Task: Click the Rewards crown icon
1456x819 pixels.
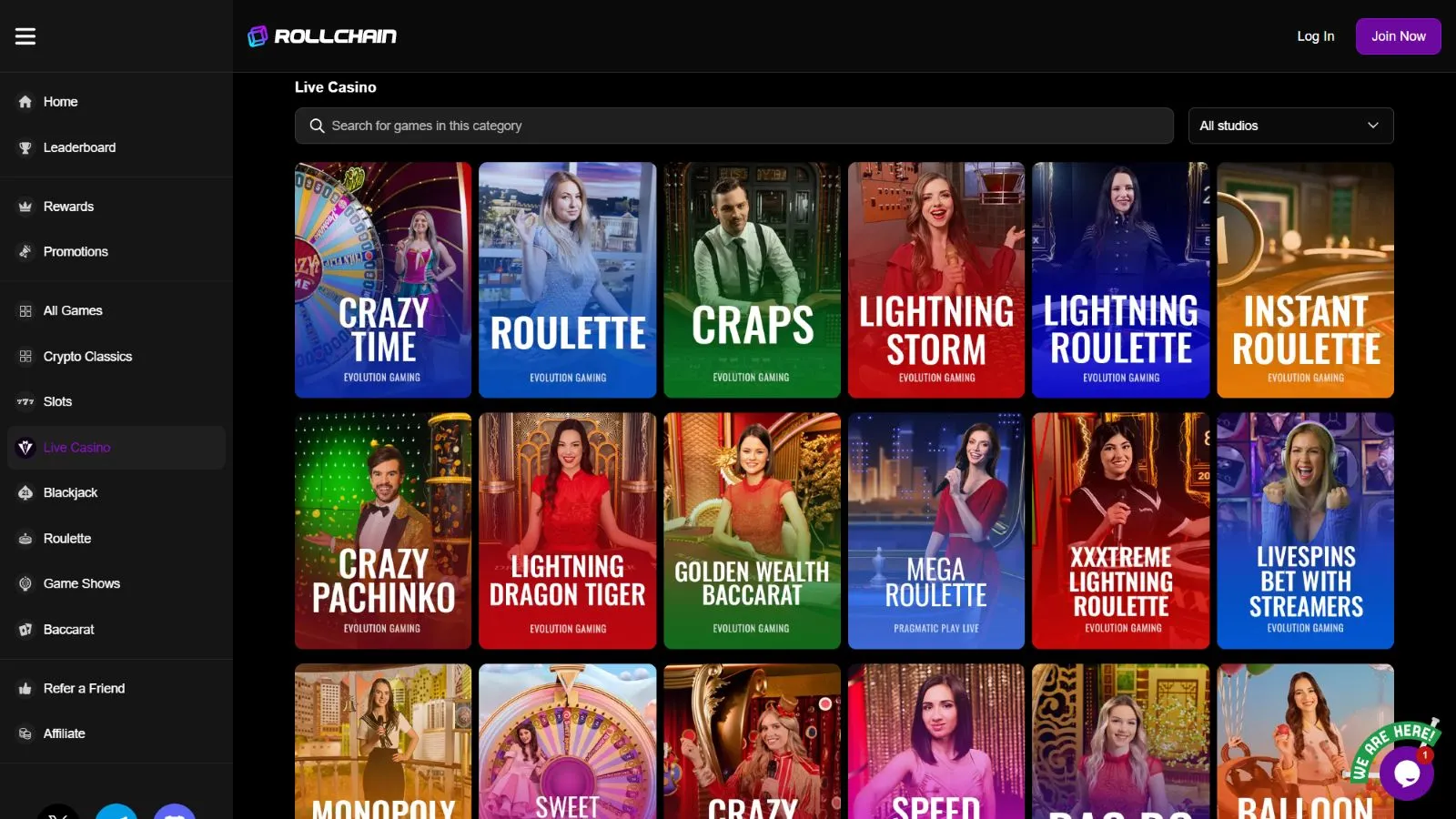Action: tap(25, 207)
